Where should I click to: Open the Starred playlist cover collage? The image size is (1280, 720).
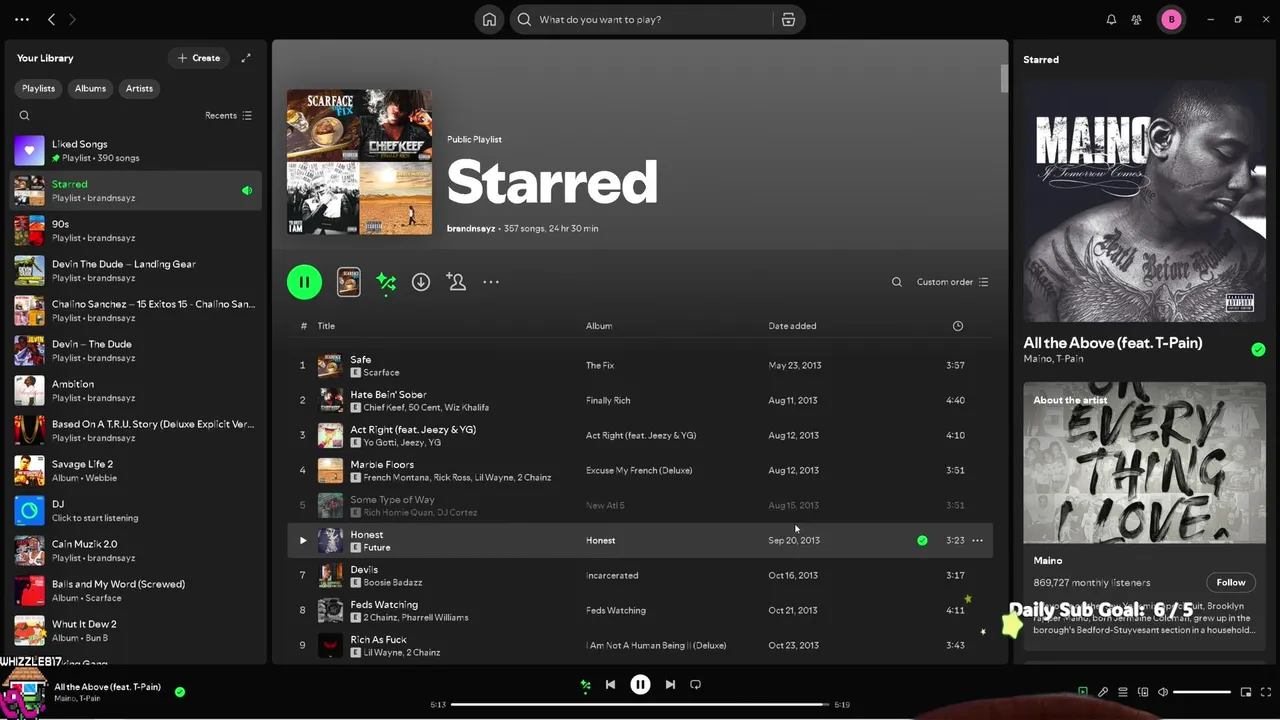359,162
